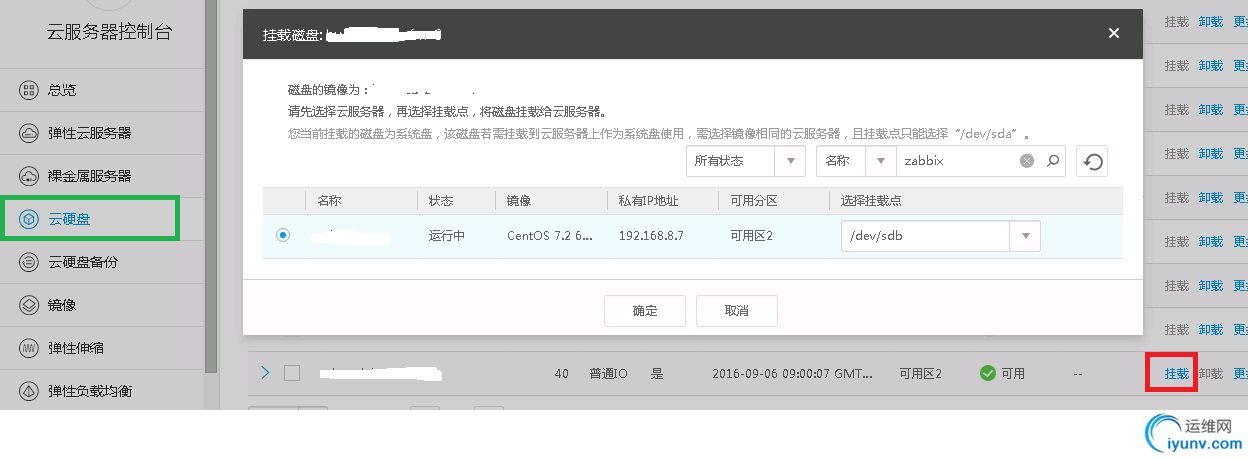
Task: Tick the checkbox of the bottom disk row
Action: coord(292,373)
